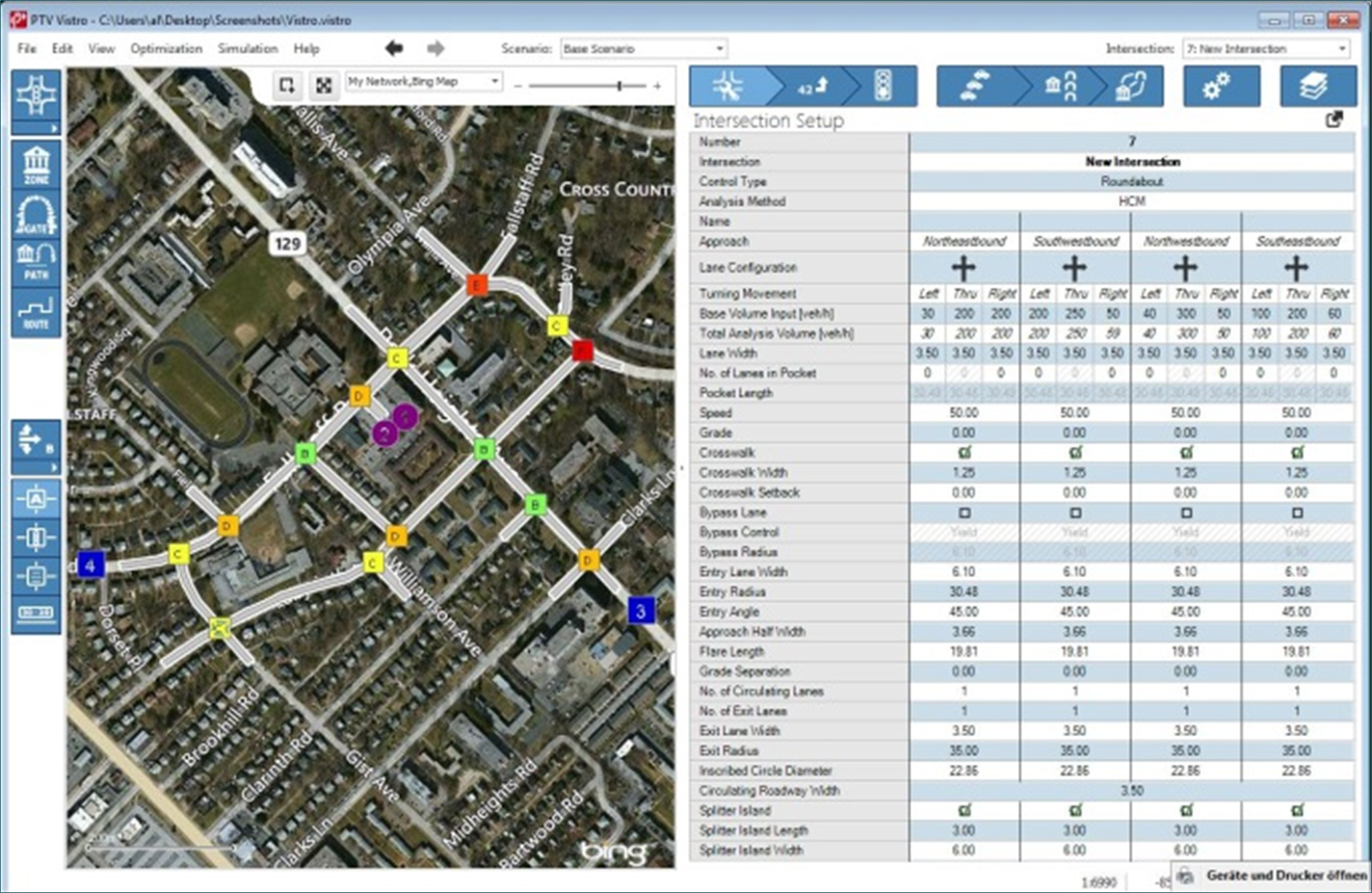Open the My Network, Bing Map dropdown
Viewport: 1372px width, 893px height.
[423, 81]
